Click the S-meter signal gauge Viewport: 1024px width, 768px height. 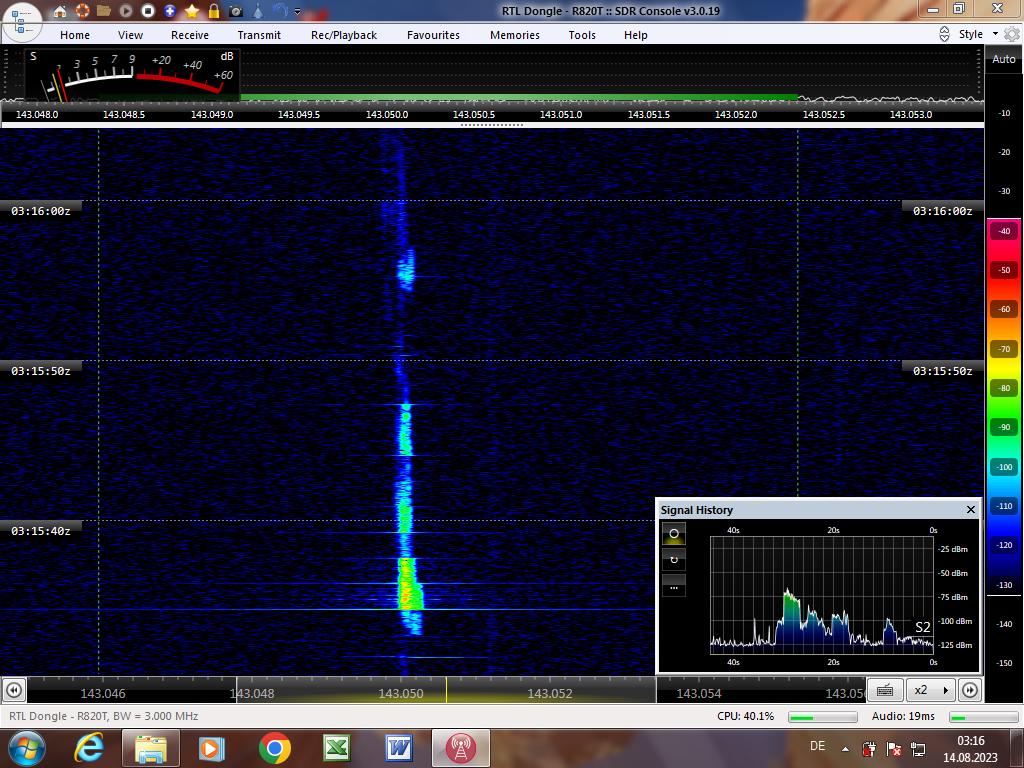133,75
